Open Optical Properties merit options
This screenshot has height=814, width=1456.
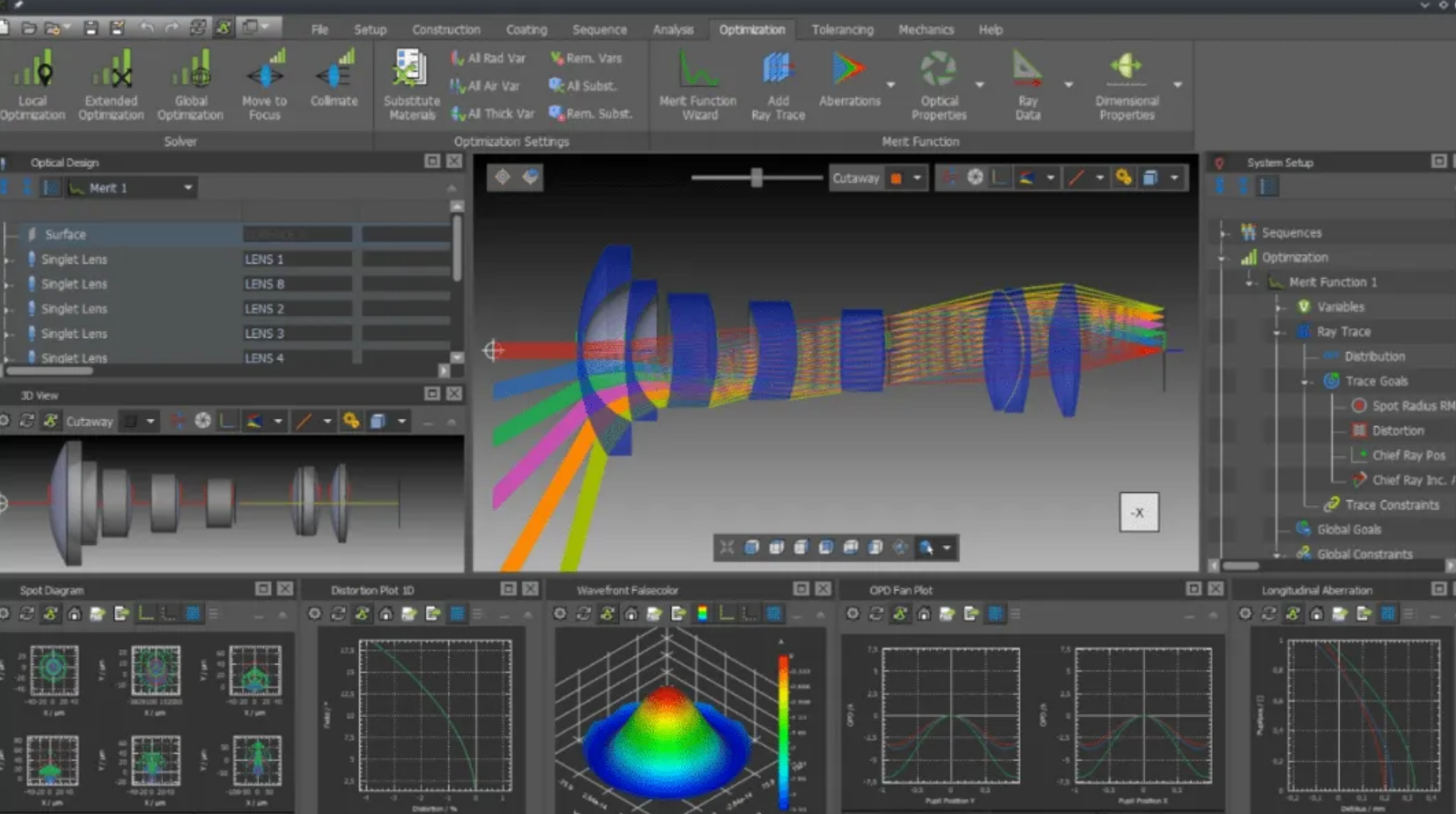(939, 85)
